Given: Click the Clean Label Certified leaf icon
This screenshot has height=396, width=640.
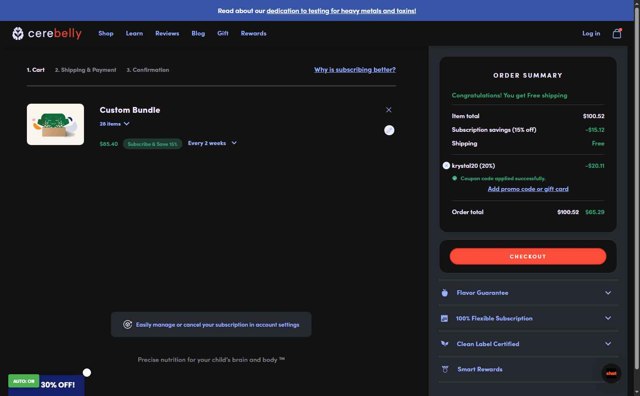Looking at the screenshot, I should point(444,344).
